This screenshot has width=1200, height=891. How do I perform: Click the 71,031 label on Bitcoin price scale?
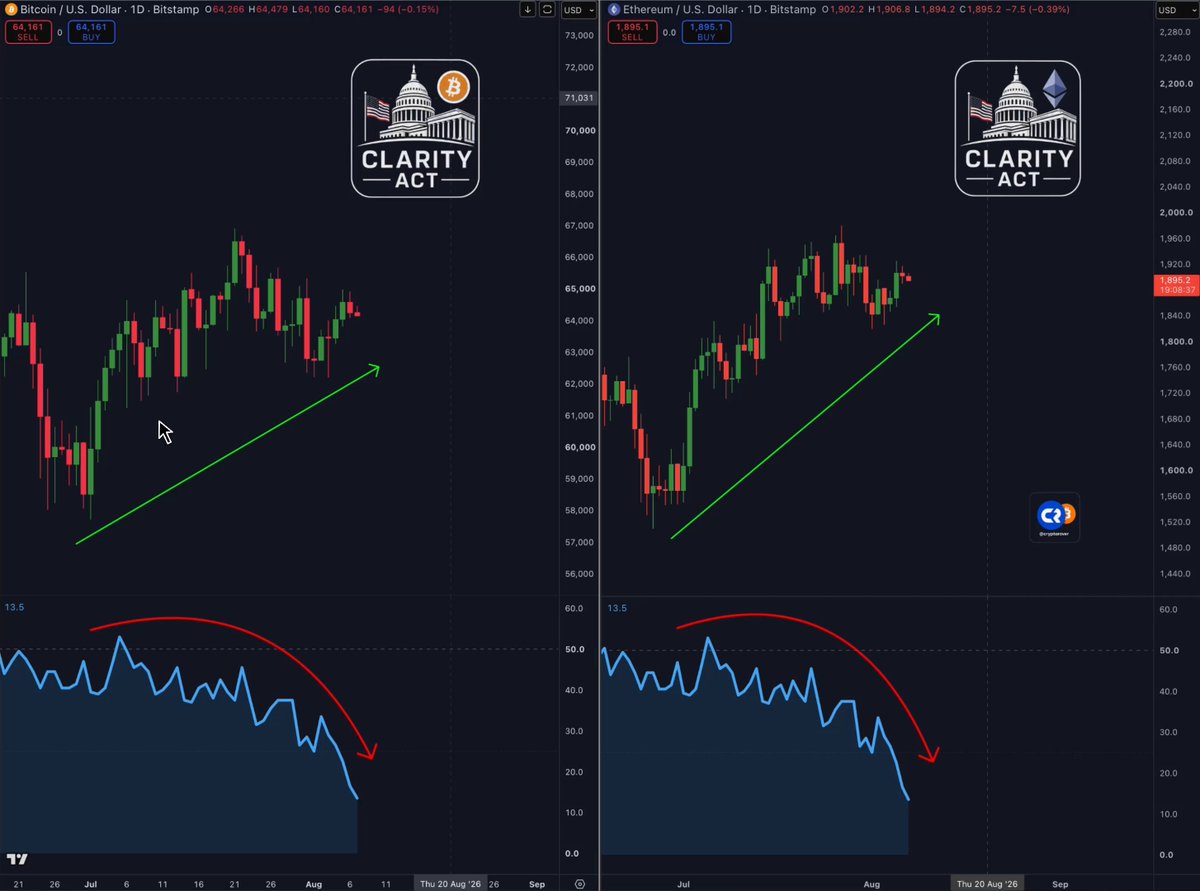coord(579,98)
